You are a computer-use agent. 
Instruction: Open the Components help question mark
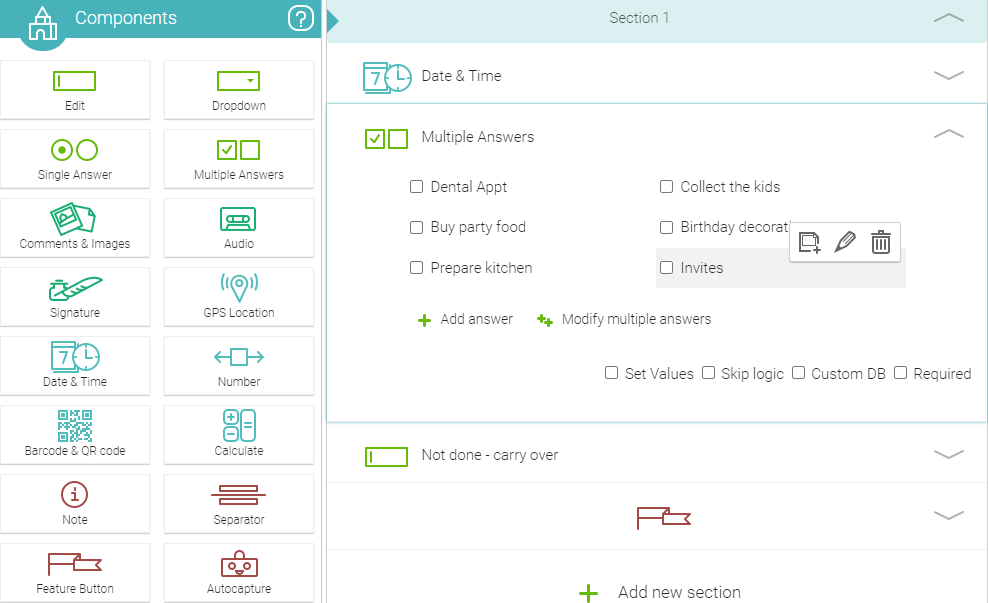301,18
